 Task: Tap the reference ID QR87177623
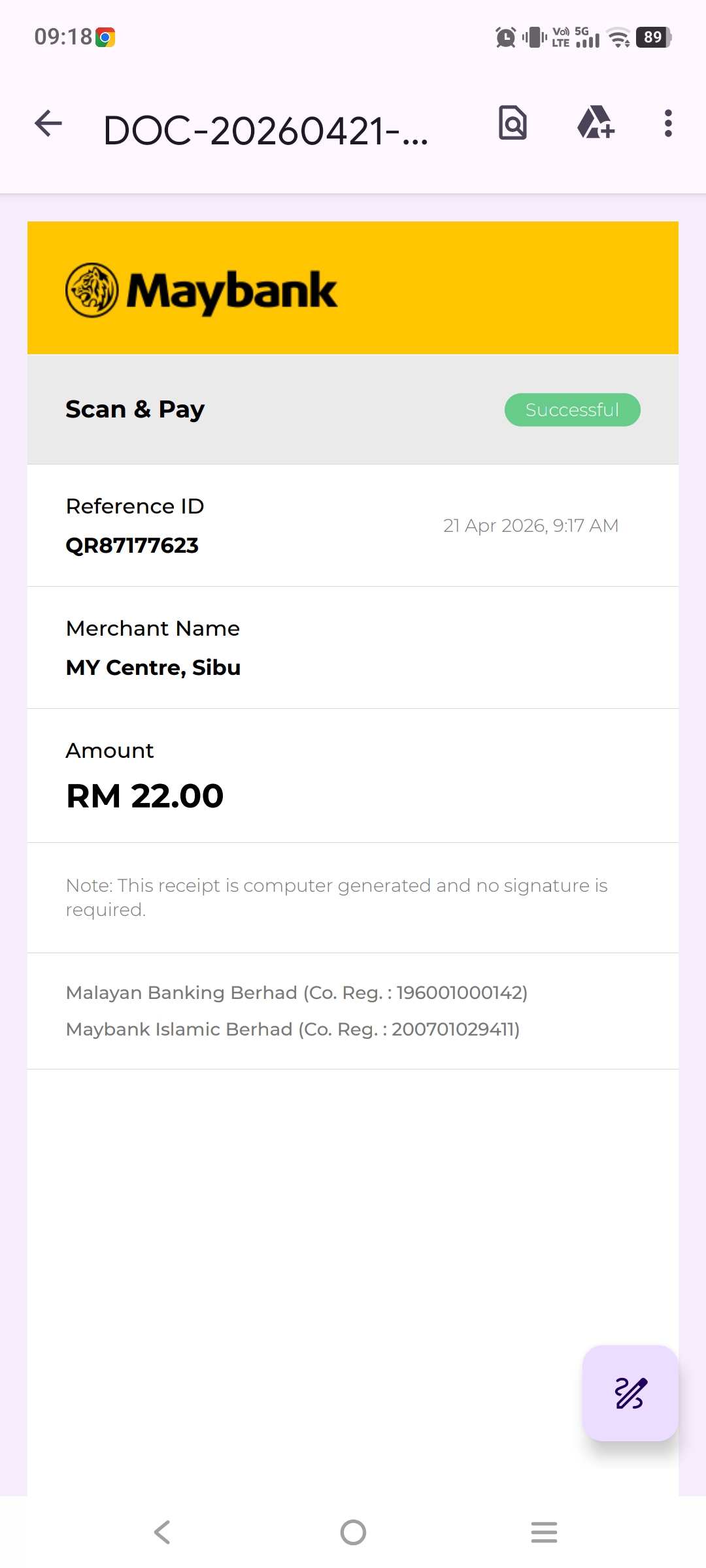click(132, 546)
